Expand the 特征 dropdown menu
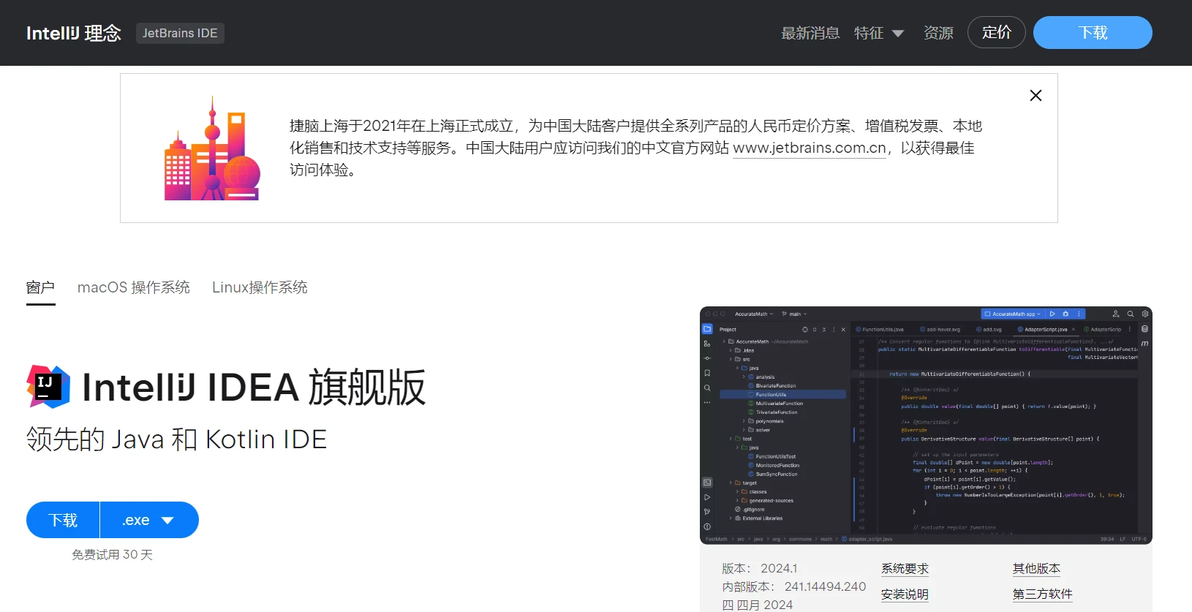 pyautogui.click(x=879, y=33)
